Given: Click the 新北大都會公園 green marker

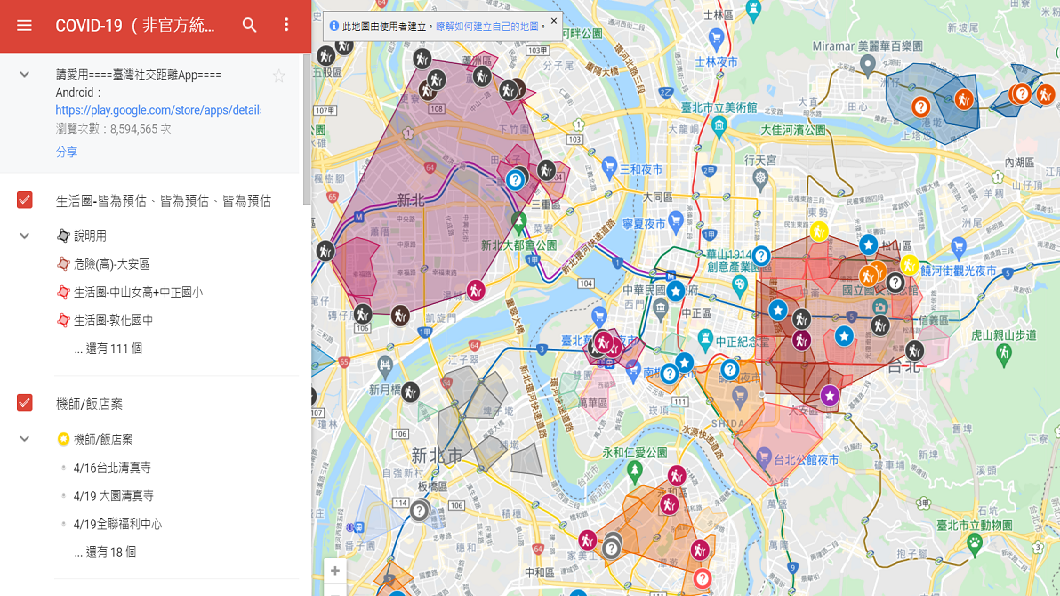Looking at the screenshot, I should coord(519,221).
